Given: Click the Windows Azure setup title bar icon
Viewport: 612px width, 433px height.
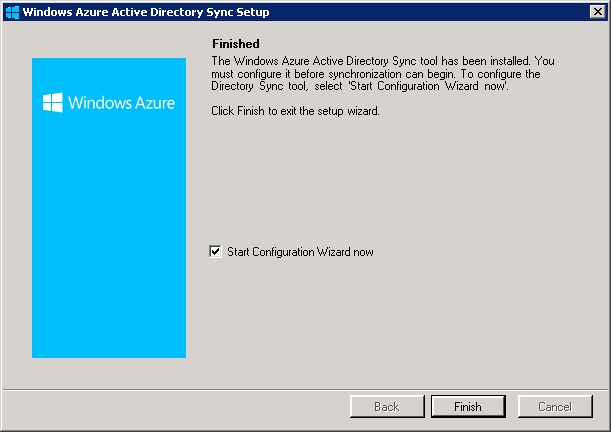Looking at the screenshot, I should pos(12,12).
